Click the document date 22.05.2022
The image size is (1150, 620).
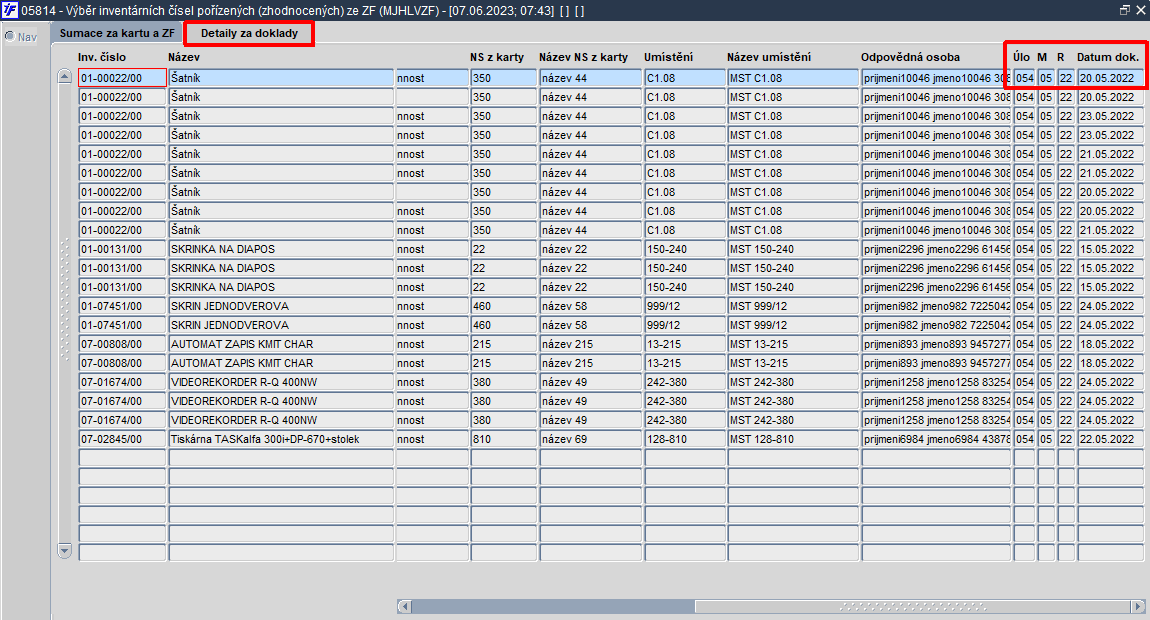pos(1110,439)
